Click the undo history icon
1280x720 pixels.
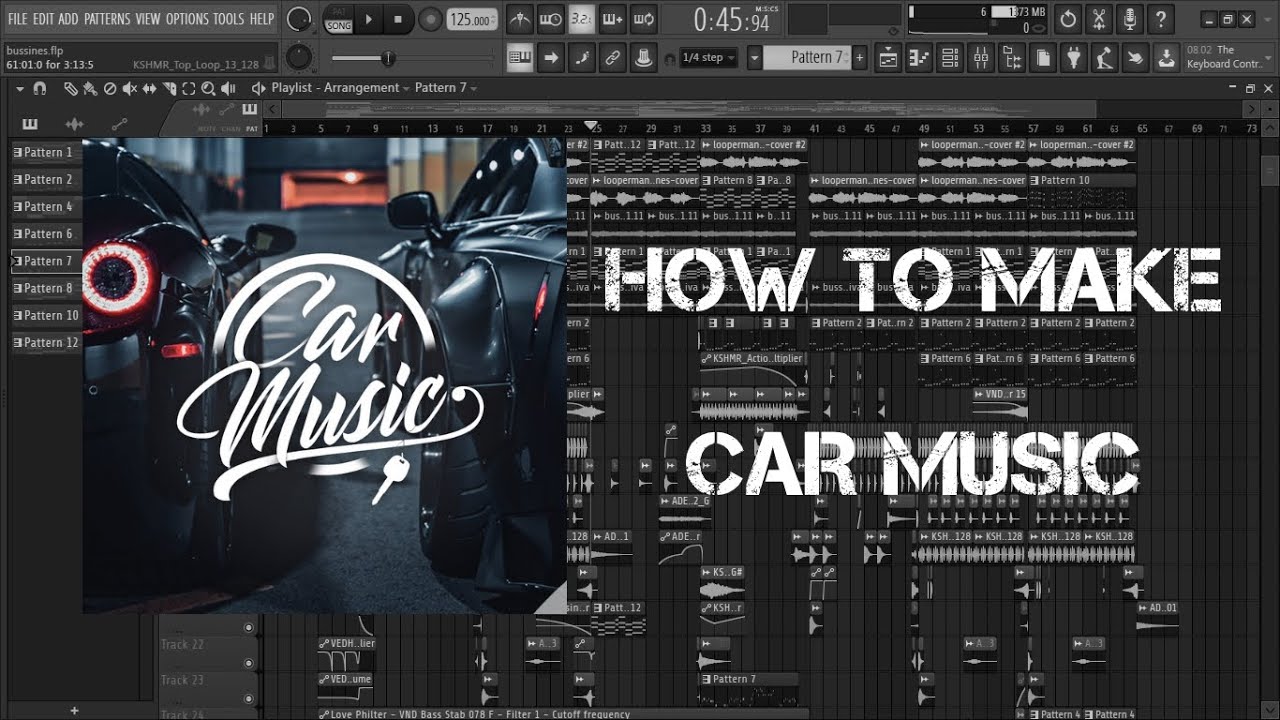1068,19
